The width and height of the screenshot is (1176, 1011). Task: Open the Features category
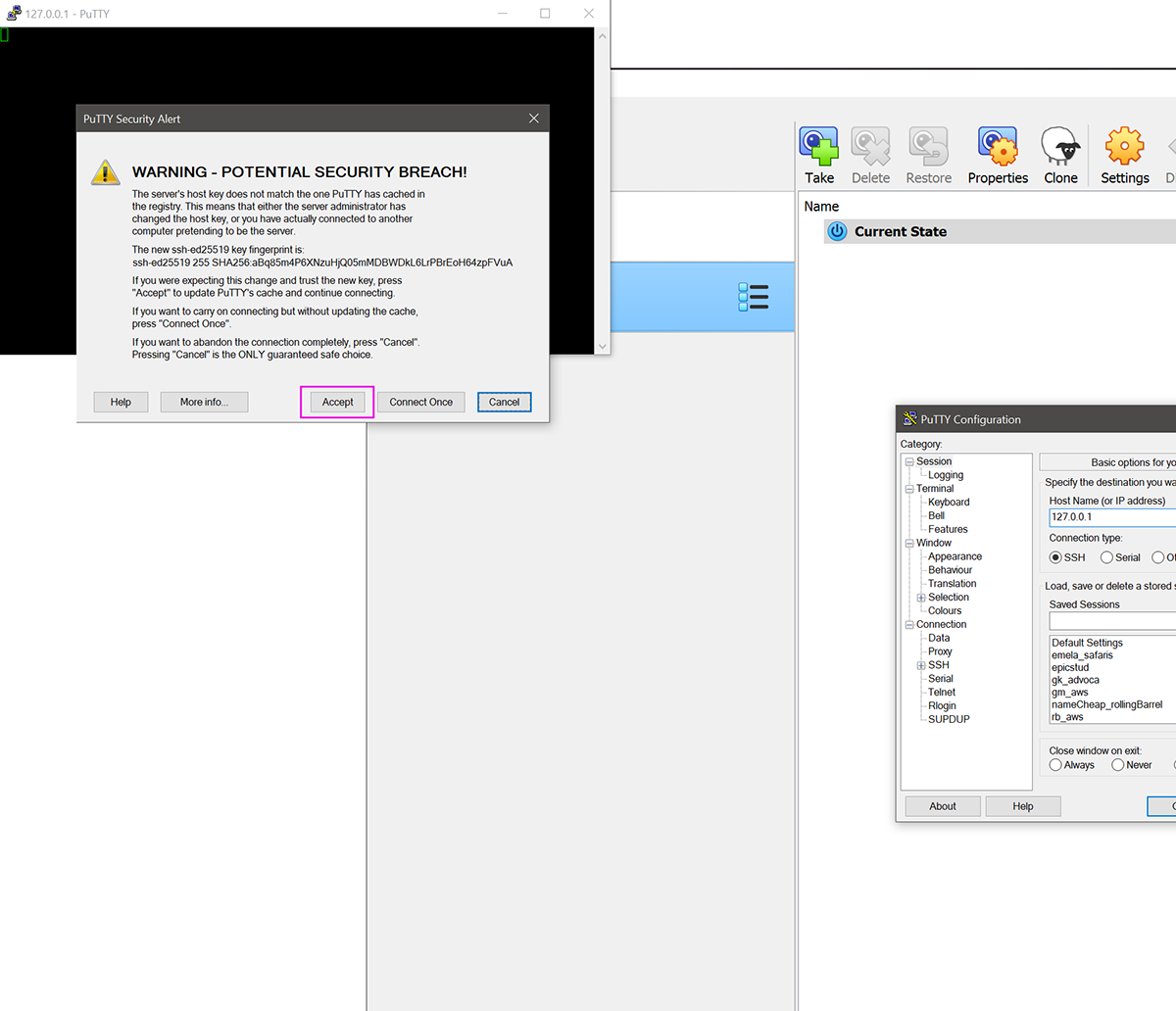pyautogui.click(x=948, y=529)
